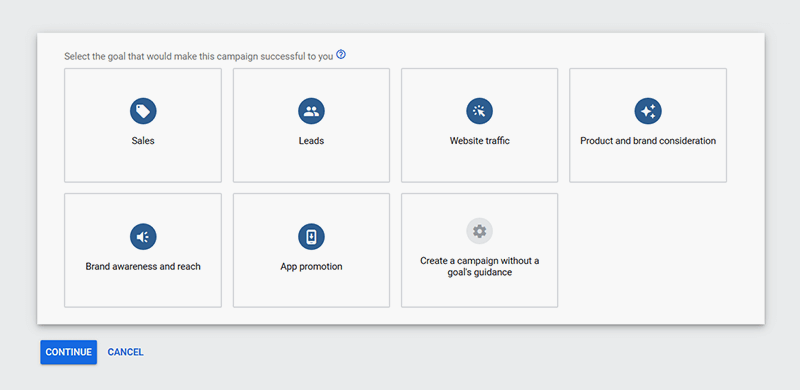Click the App promotion phone icon
Viewport: 800px width, 390px height.
[x=311, y=236]
